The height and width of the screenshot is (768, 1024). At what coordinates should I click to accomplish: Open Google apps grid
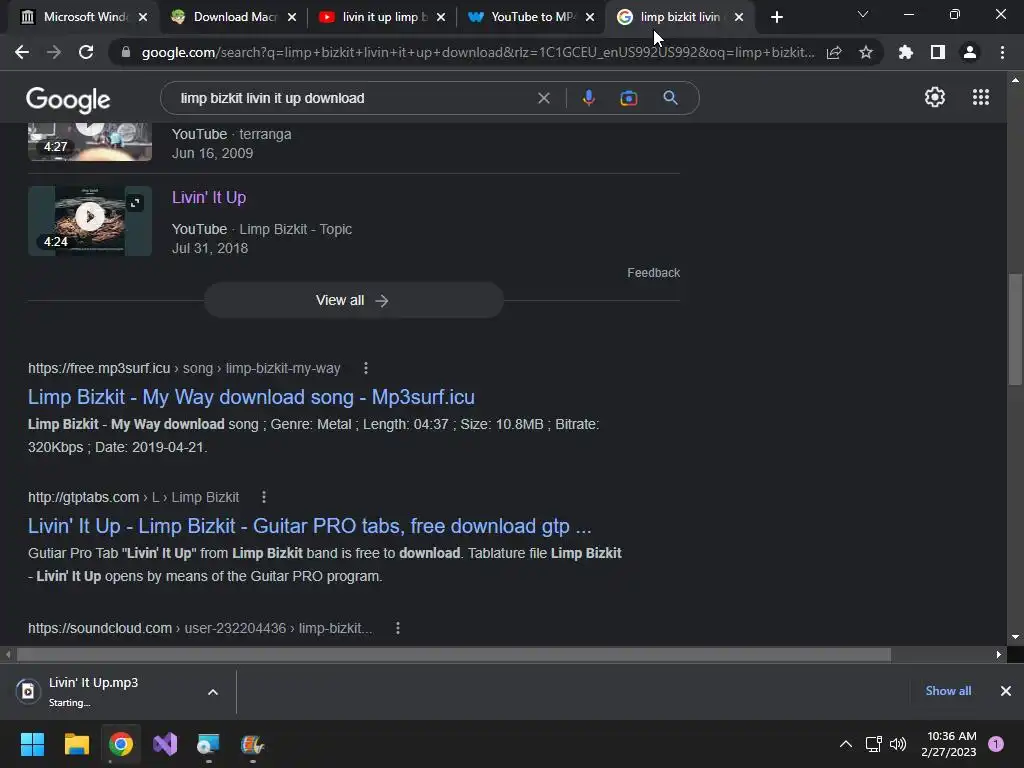pyautogui.click(x=981, y=97)
